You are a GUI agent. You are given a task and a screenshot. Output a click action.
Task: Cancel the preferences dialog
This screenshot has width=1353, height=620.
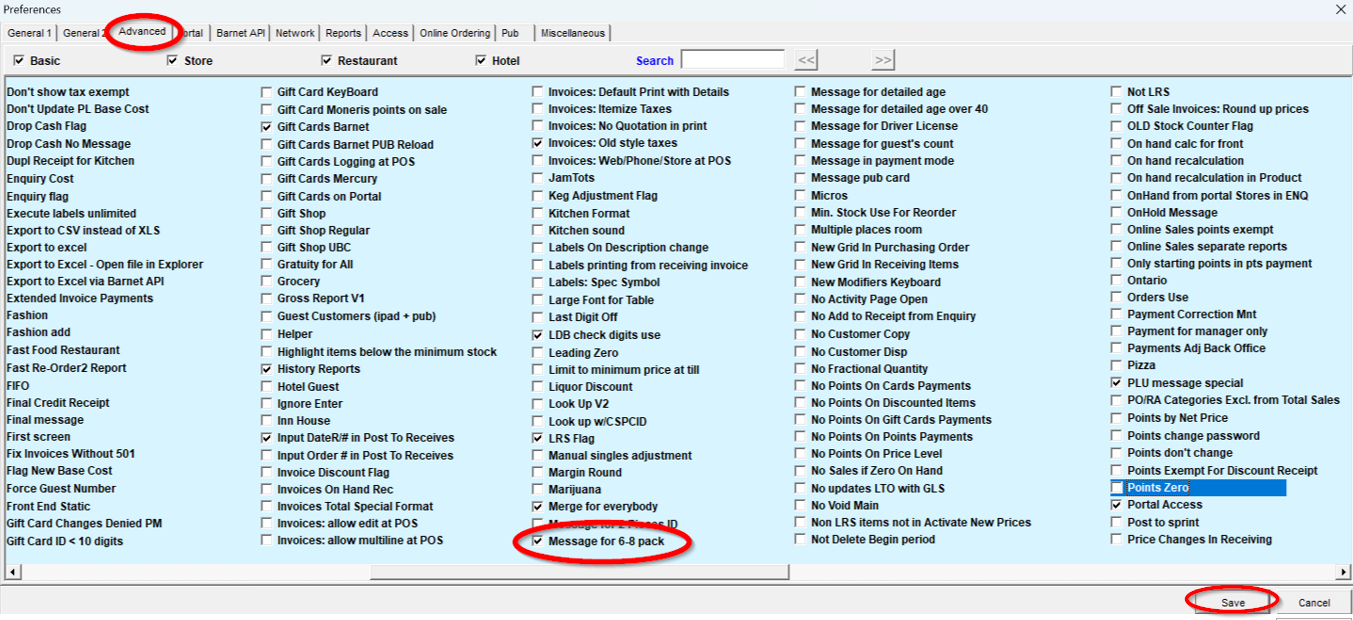click(1314, 602)
